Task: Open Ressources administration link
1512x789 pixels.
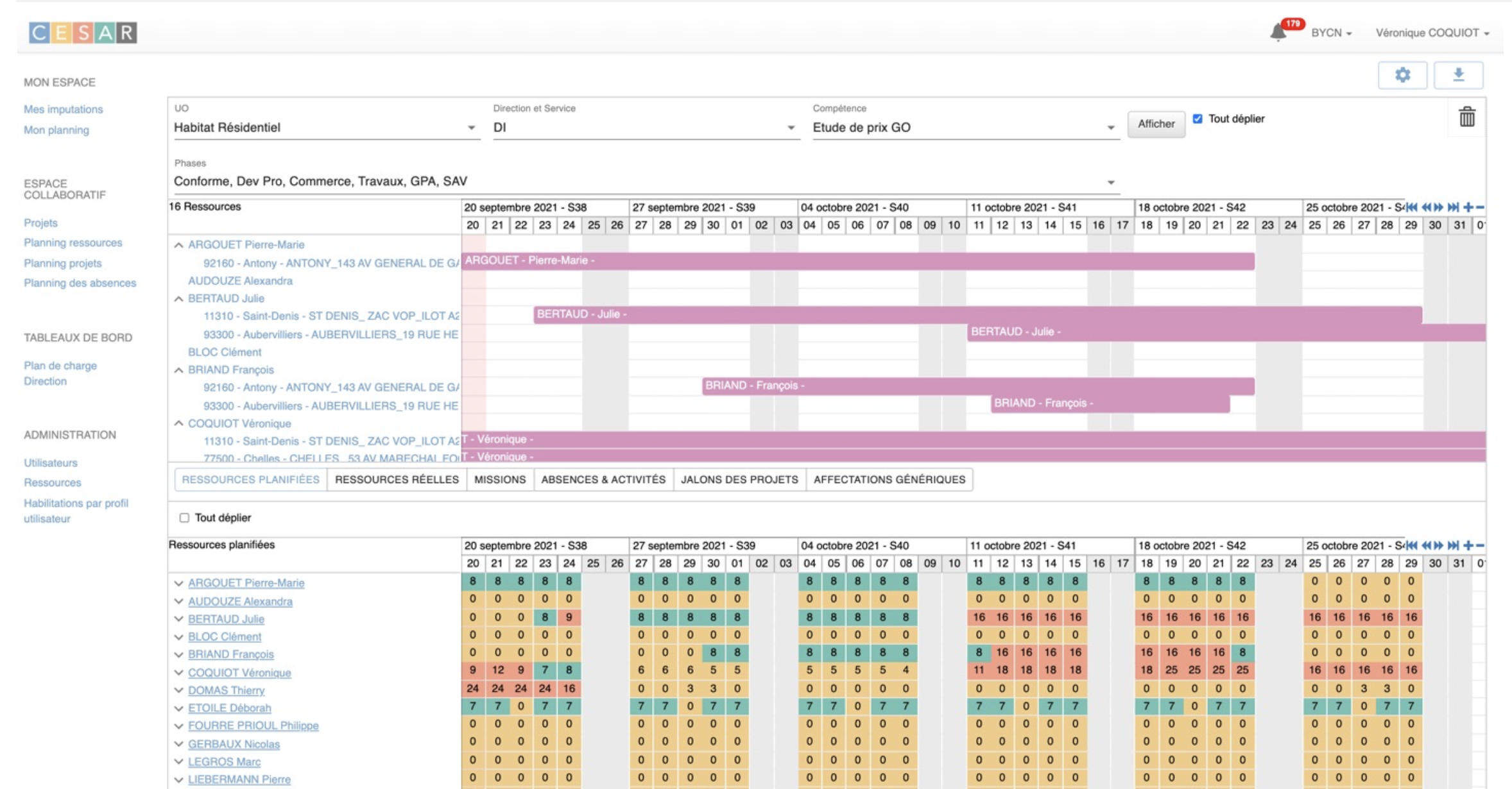Action: [52, 483]
